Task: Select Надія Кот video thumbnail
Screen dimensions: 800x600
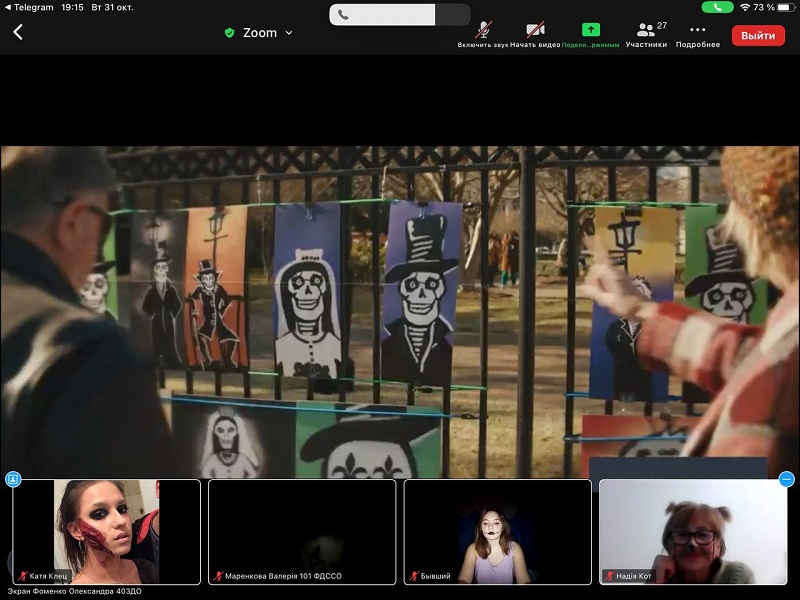Action: click(693, 532)
